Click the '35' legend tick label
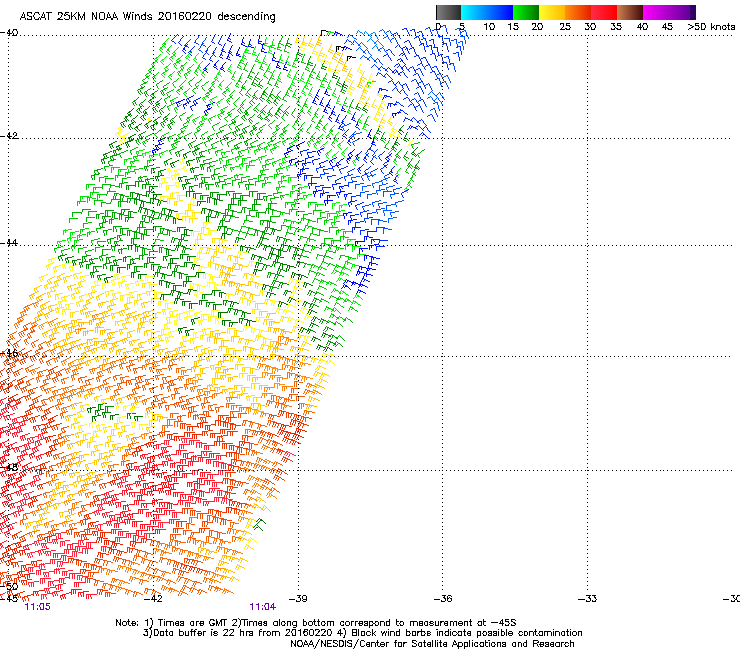Screen dimensions: 740x650 pos(616,27)
